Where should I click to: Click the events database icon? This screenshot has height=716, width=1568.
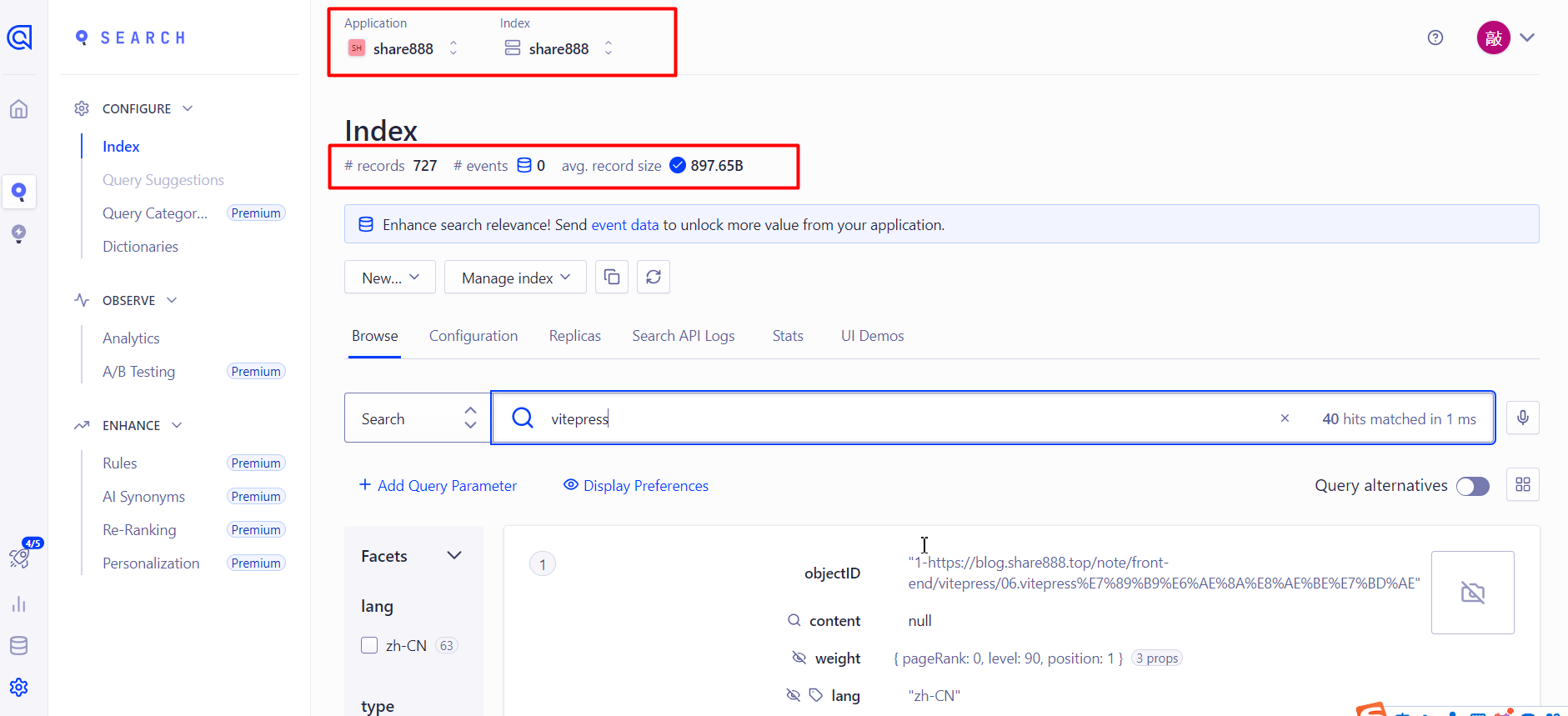tap(524, 165)
